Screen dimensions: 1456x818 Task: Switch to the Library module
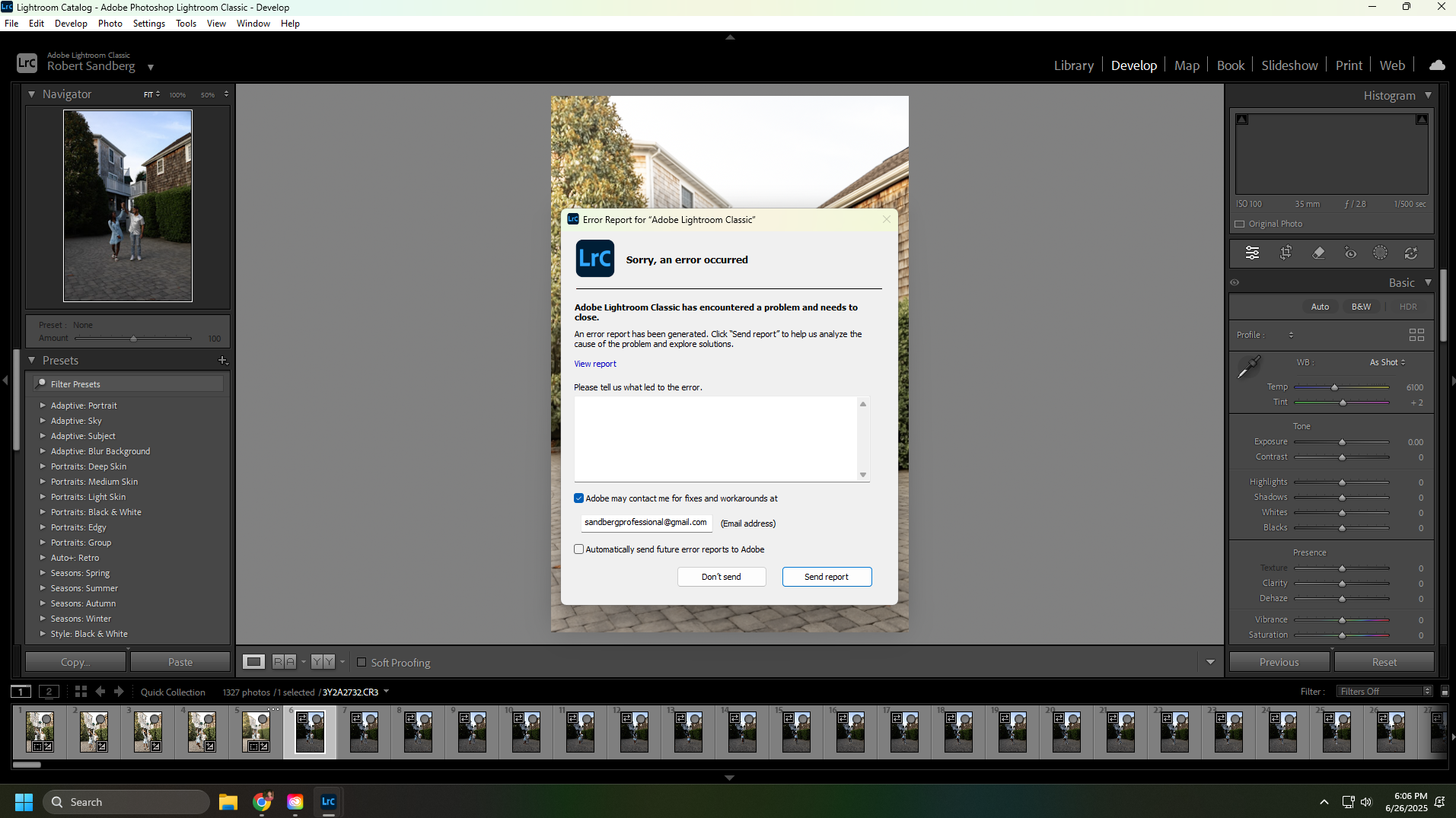[x=1073, y=65]
